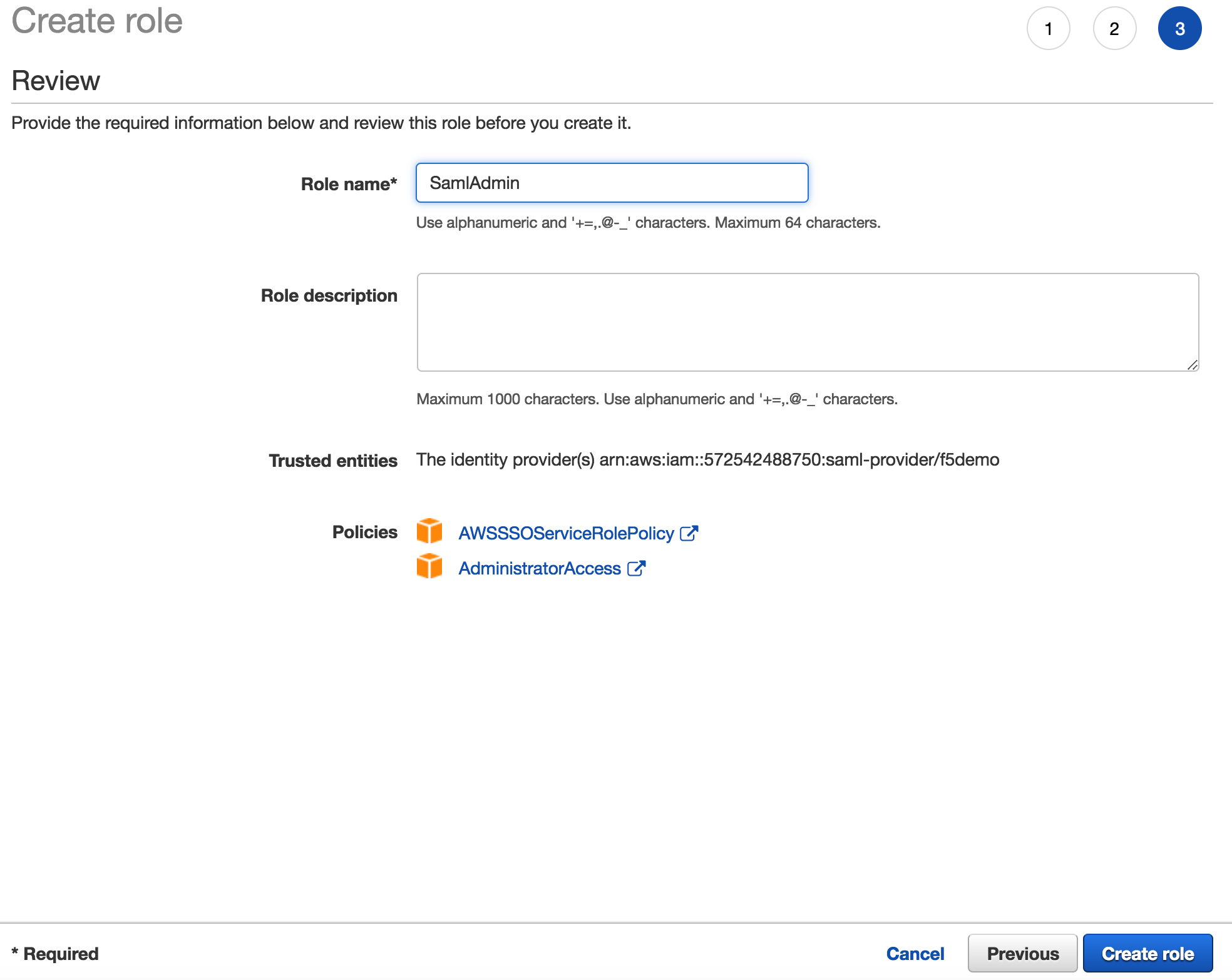Image resolution: width=1232 pixels, height=980 pixels.
Task: Go to step 2 indicator
Action: [1114, 28]
